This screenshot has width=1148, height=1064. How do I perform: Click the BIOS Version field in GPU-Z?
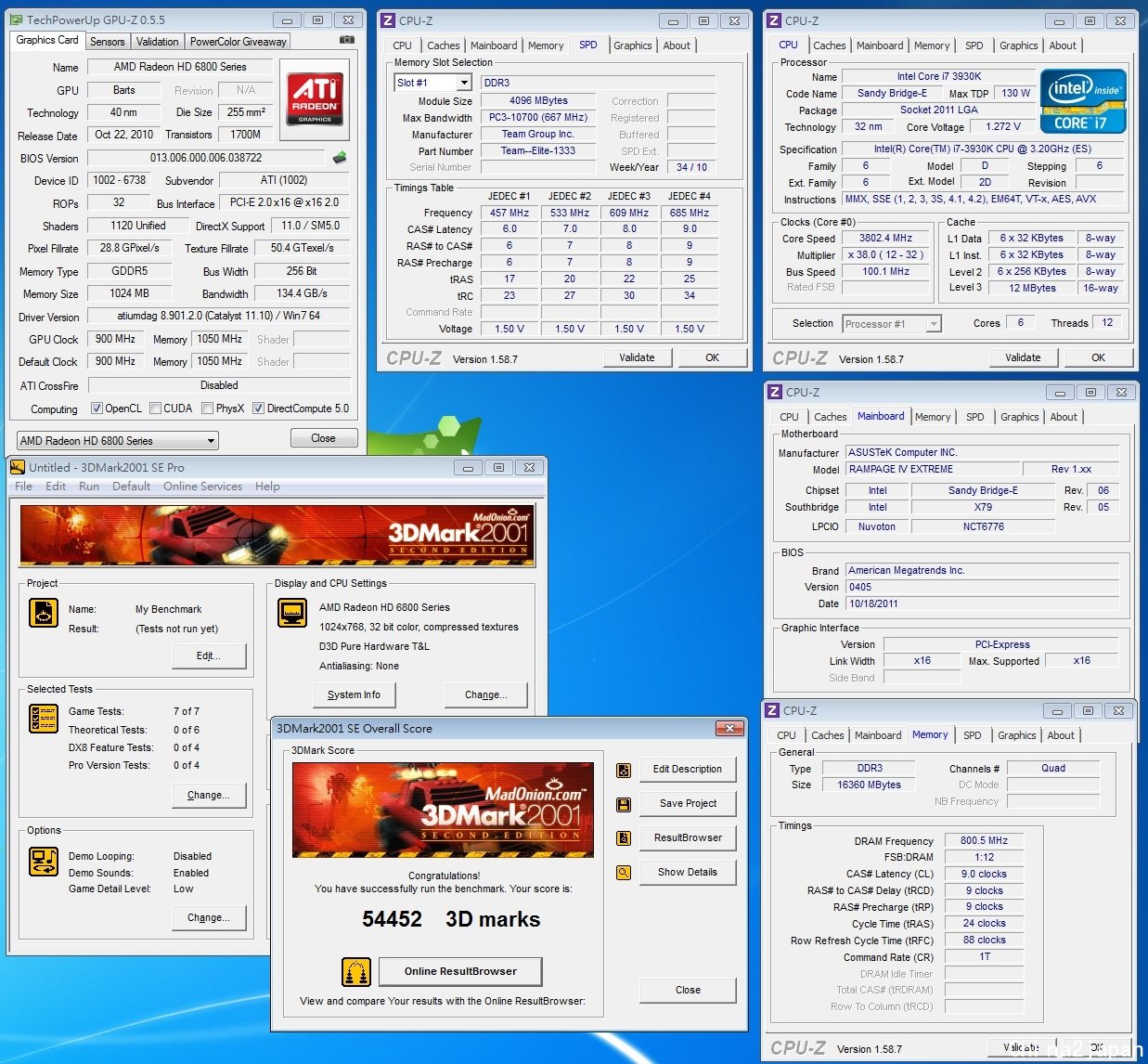206,158
